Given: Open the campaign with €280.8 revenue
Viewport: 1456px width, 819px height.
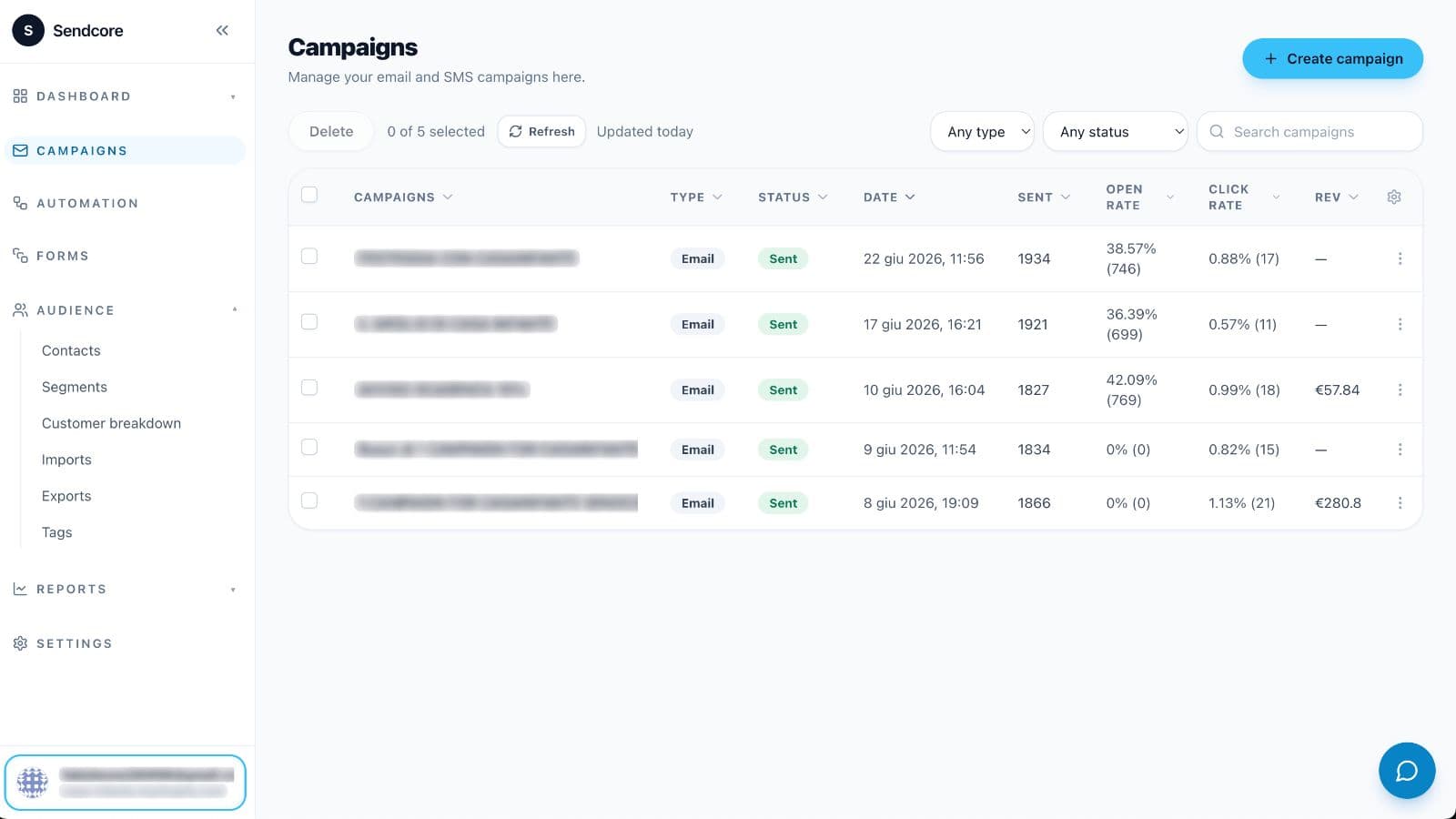Looking at the screenshot, I should tap(496, 502).
